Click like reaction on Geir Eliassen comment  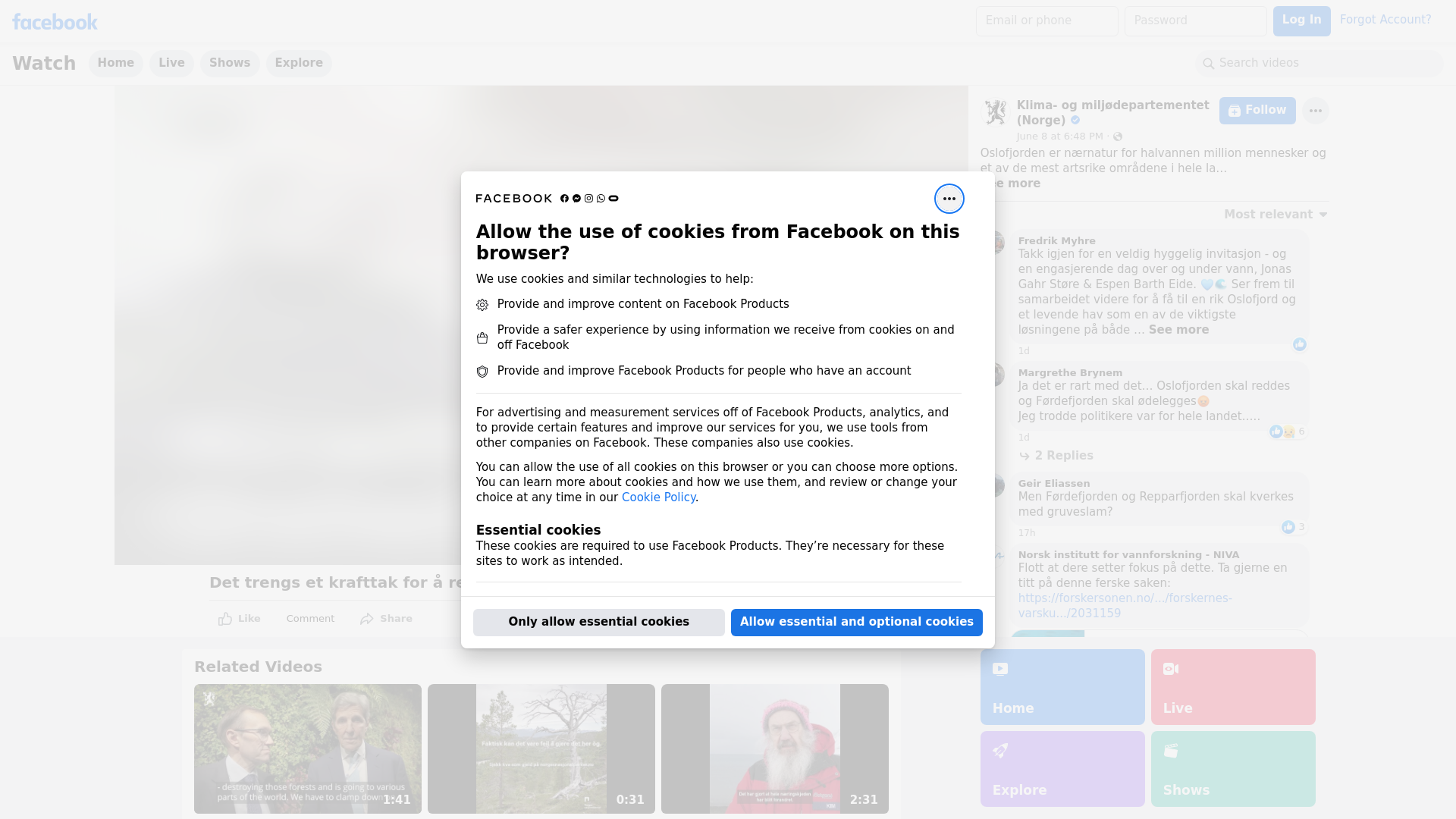click(x=1294, y=527)
